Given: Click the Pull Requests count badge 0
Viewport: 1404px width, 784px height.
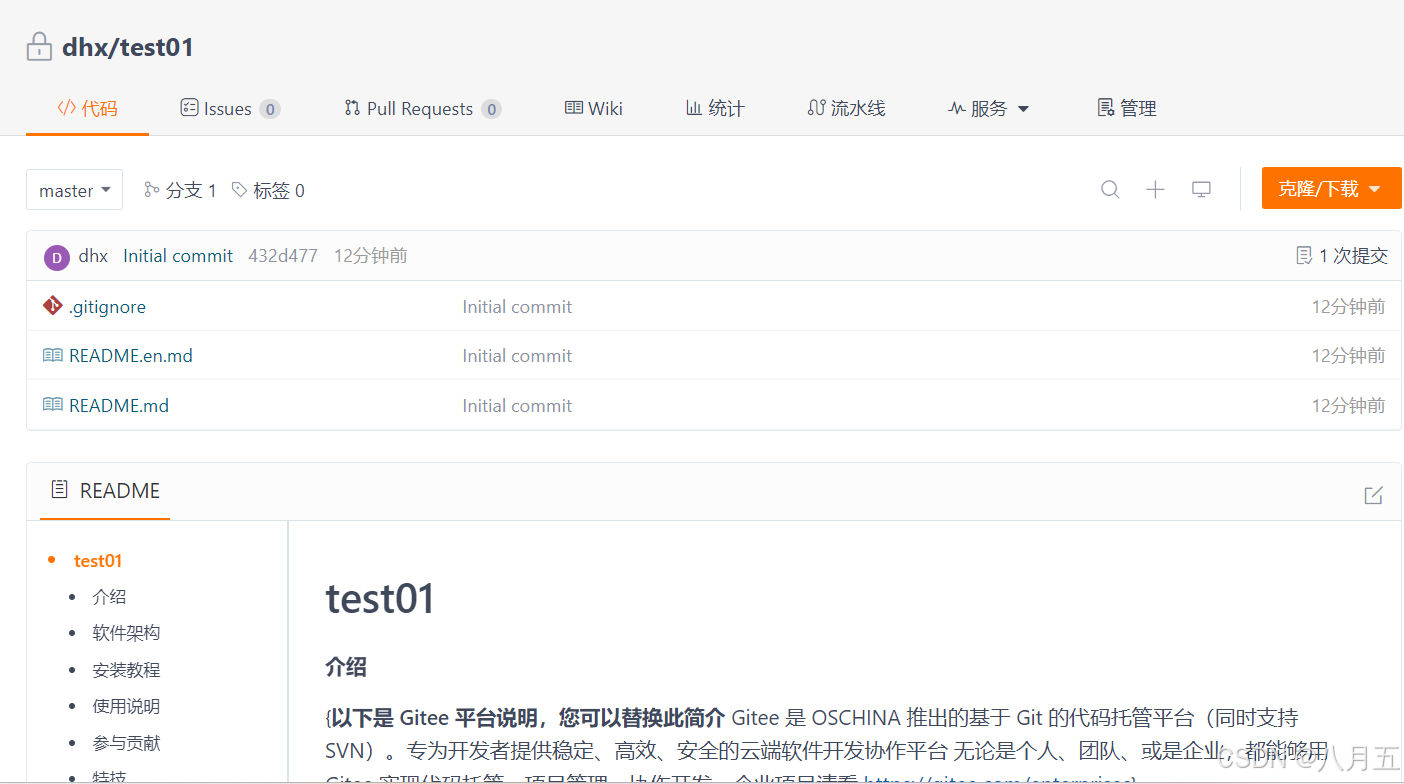Looking at the screenshot, I should (491, 109).
